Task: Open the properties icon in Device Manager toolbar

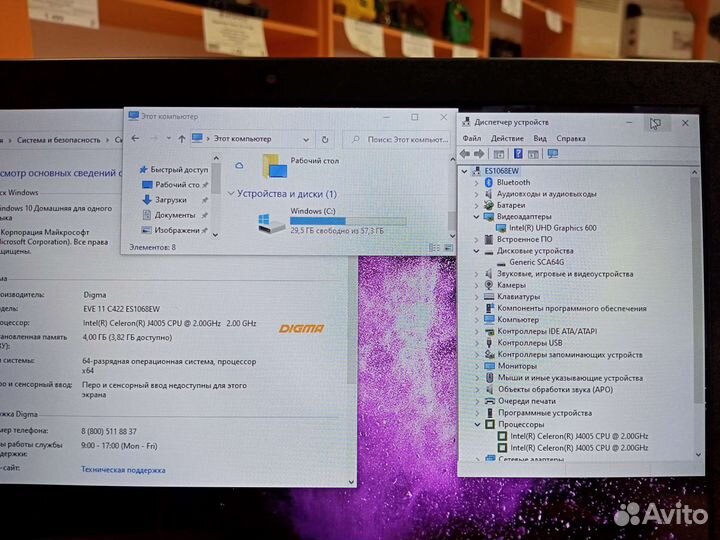Action: (x=499, y=154)
